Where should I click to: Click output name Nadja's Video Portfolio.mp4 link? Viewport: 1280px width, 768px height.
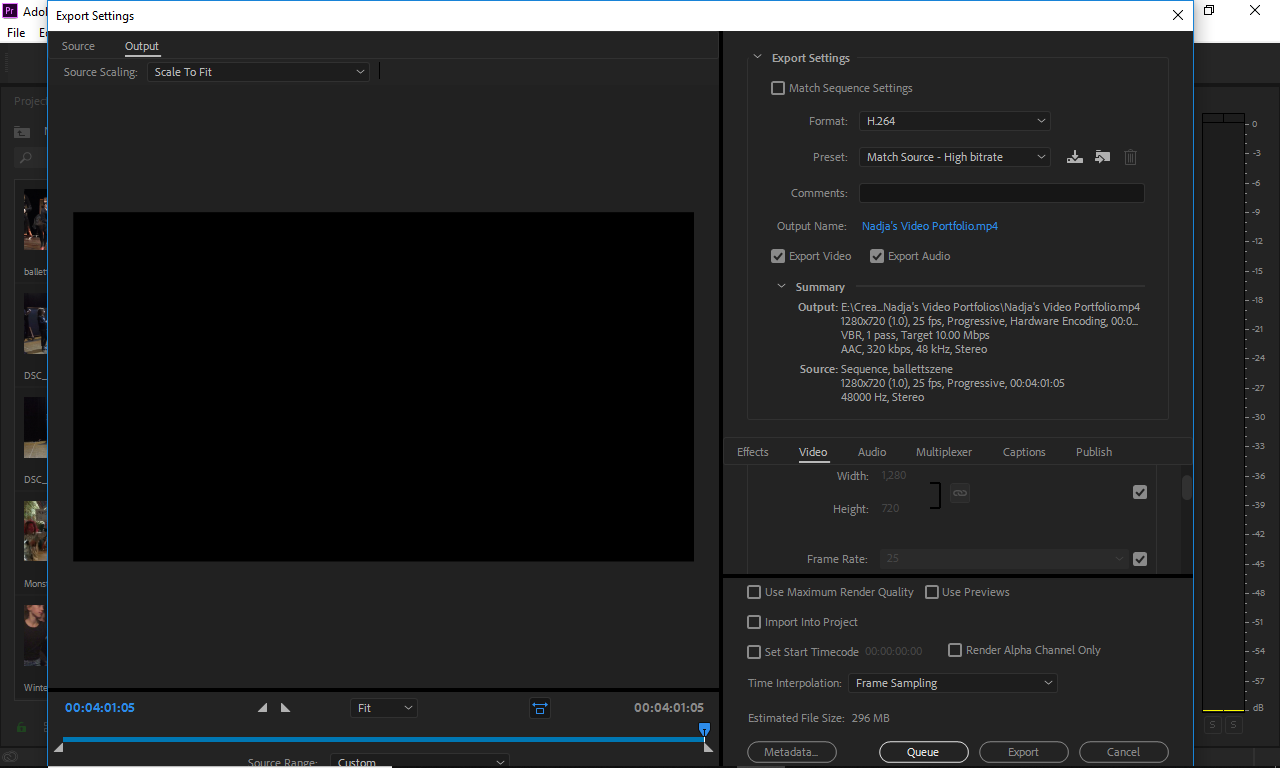pos(930,226)
